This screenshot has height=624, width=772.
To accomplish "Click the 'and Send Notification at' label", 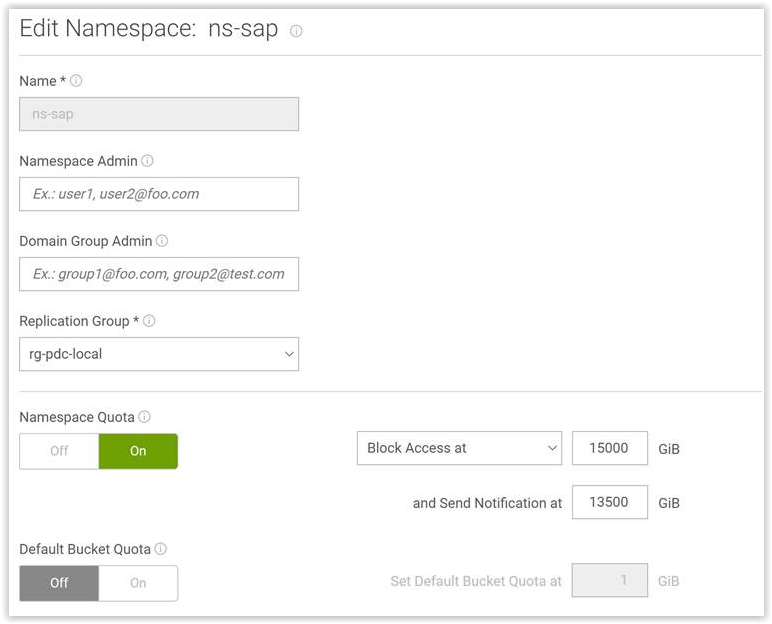I will 487,503.
